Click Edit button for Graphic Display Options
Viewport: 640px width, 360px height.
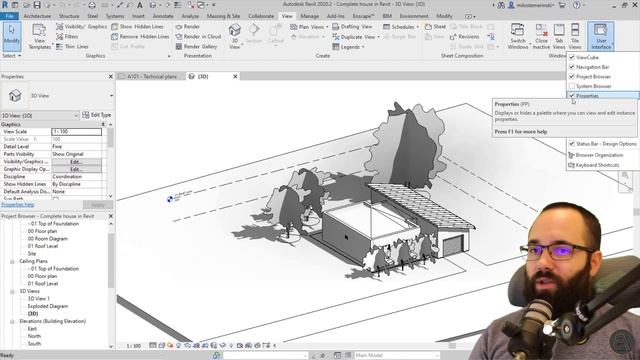pyautogui.click(x=77, y=169)
